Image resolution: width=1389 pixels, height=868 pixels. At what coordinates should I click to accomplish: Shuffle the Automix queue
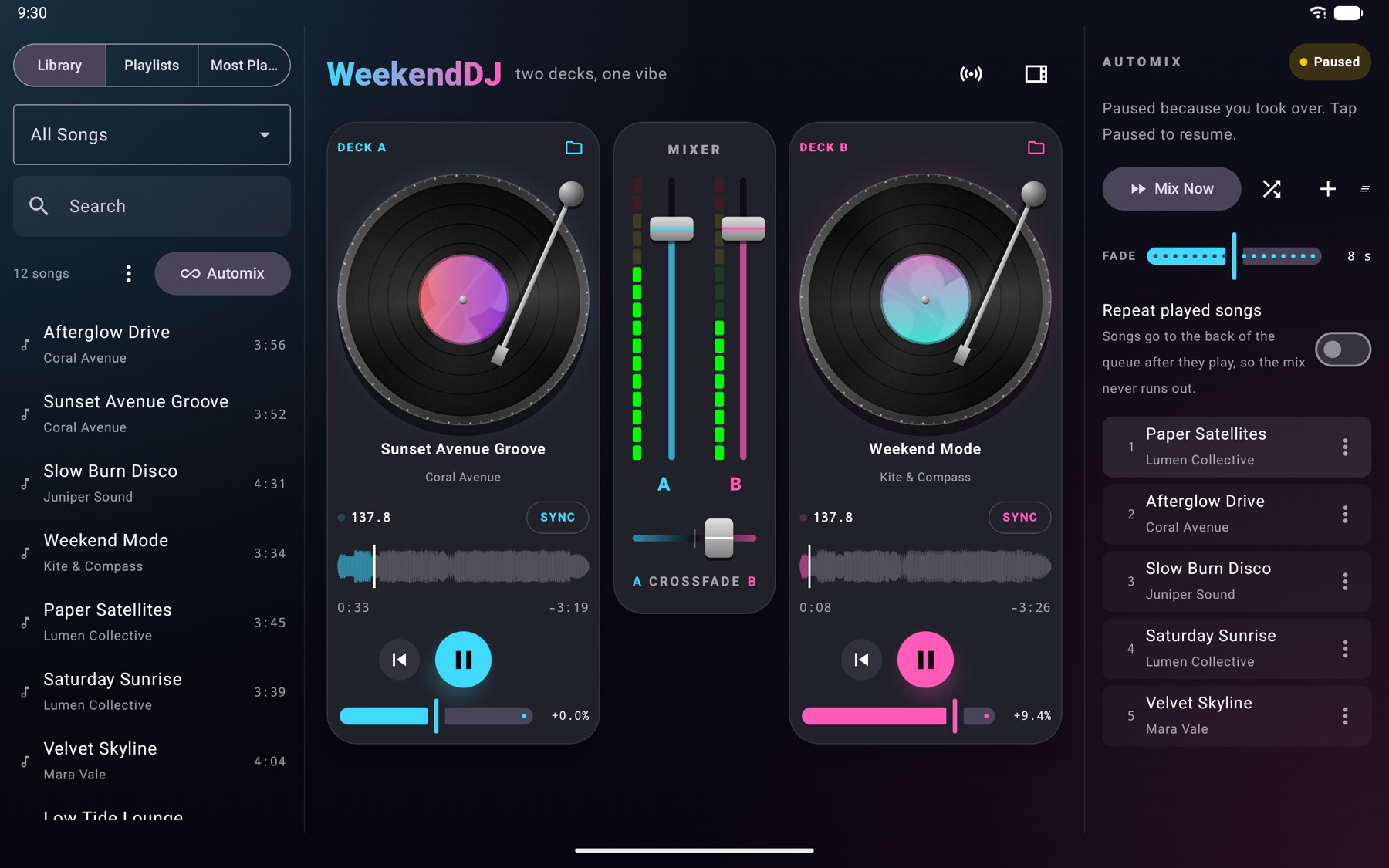(1272, 189)
